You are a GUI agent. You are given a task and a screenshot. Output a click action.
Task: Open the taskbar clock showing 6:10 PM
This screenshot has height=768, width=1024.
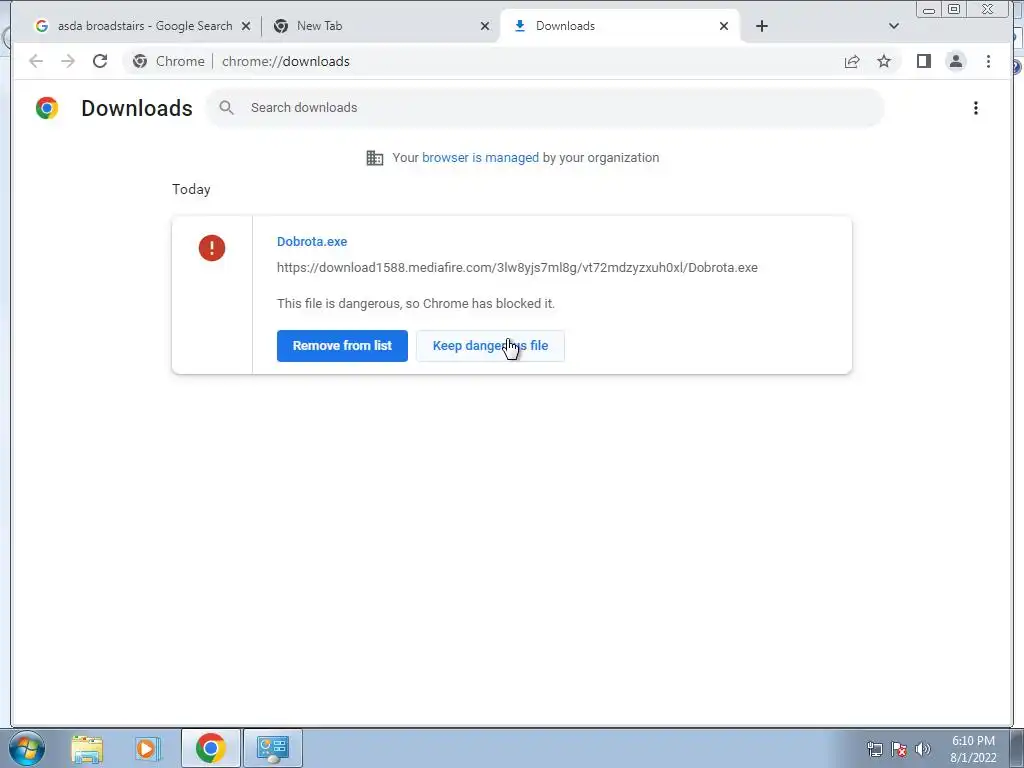coord(973,749)
